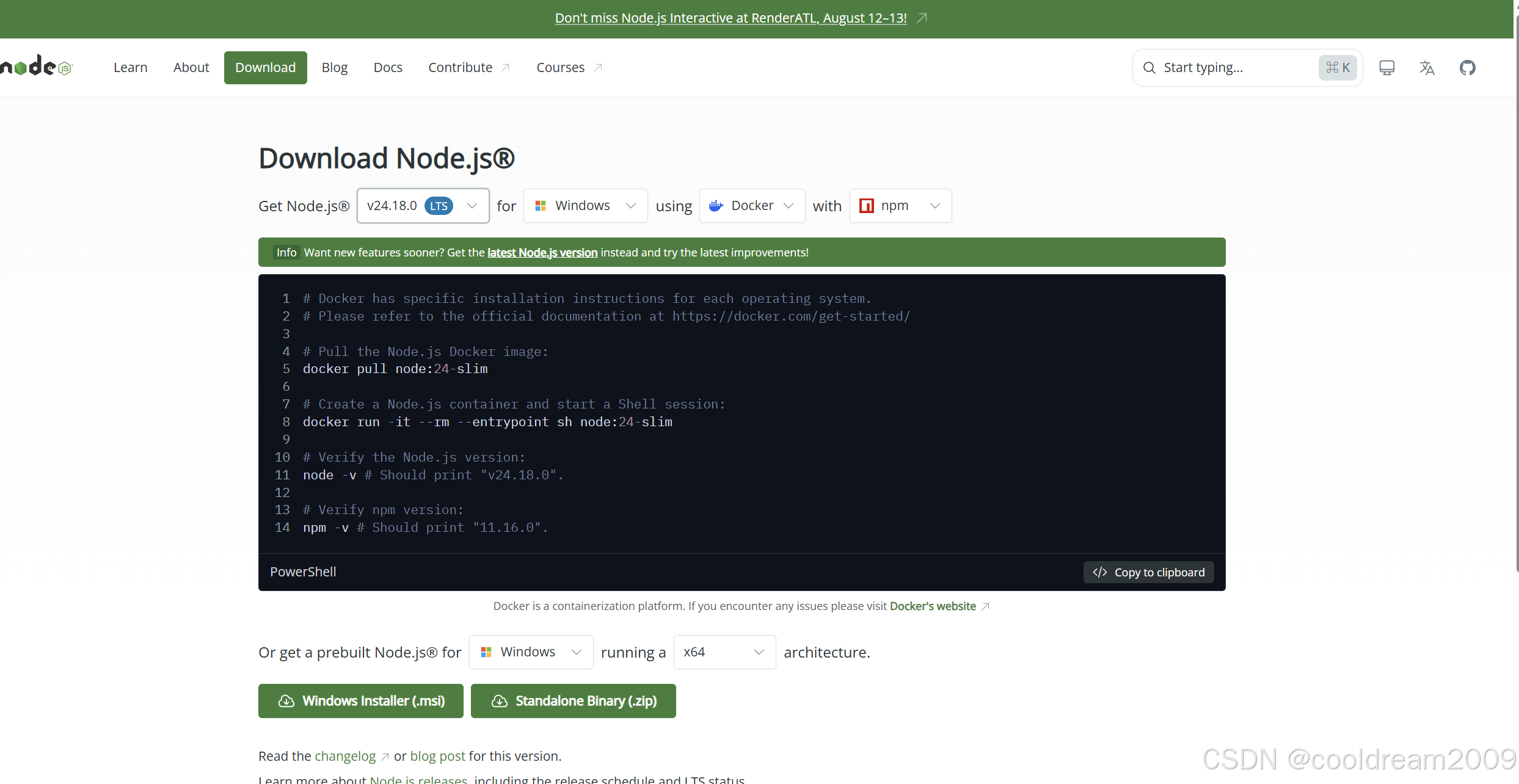Focus the 'Start typing...' search field
The width and height of the screenshot is (1519, 784).
pos(1247,68)
